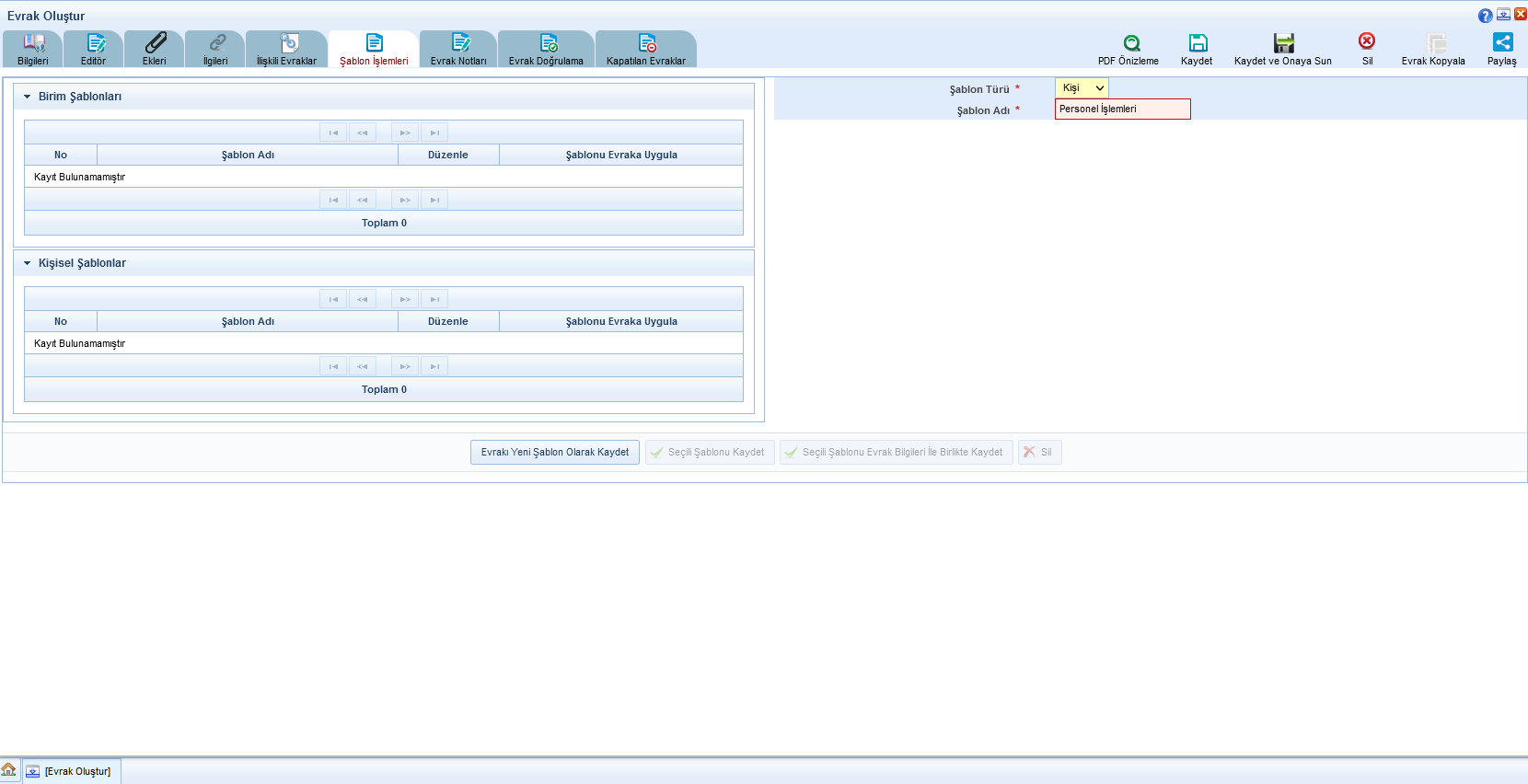Click Kaydet ve Onaya Sun icon
Screen dimensions: 1528x784
click(x=1283, y=43)
